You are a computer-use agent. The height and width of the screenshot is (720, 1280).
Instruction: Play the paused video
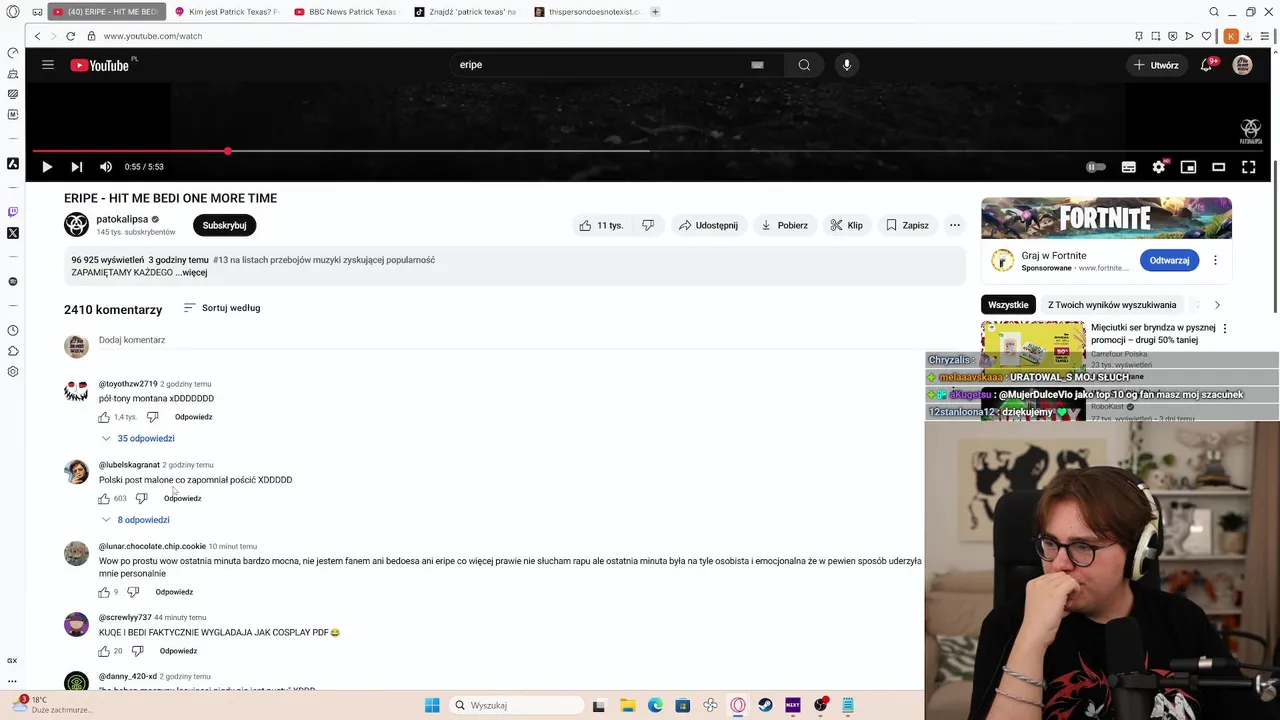46,167
